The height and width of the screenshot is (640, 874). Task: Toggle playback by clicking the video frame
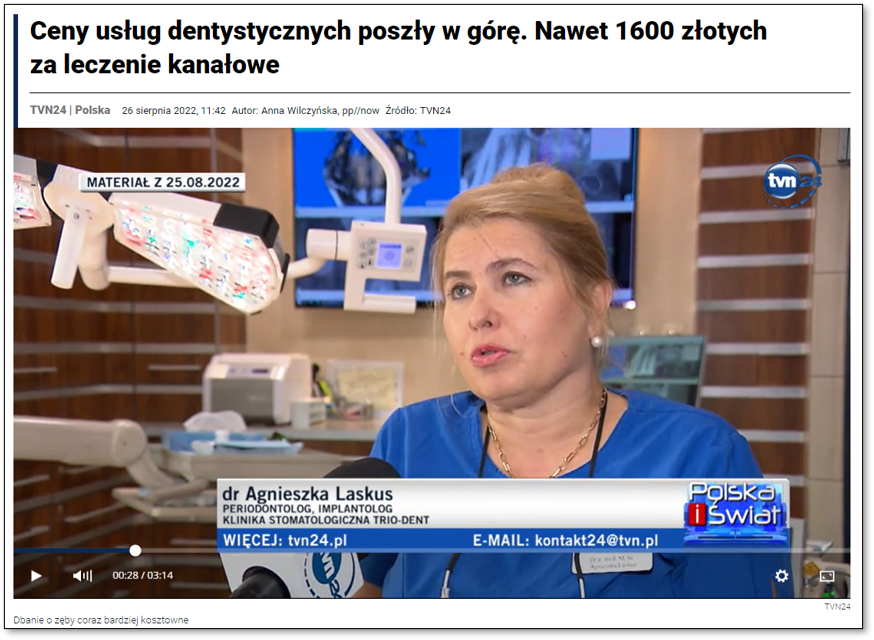tap(437, 350)
